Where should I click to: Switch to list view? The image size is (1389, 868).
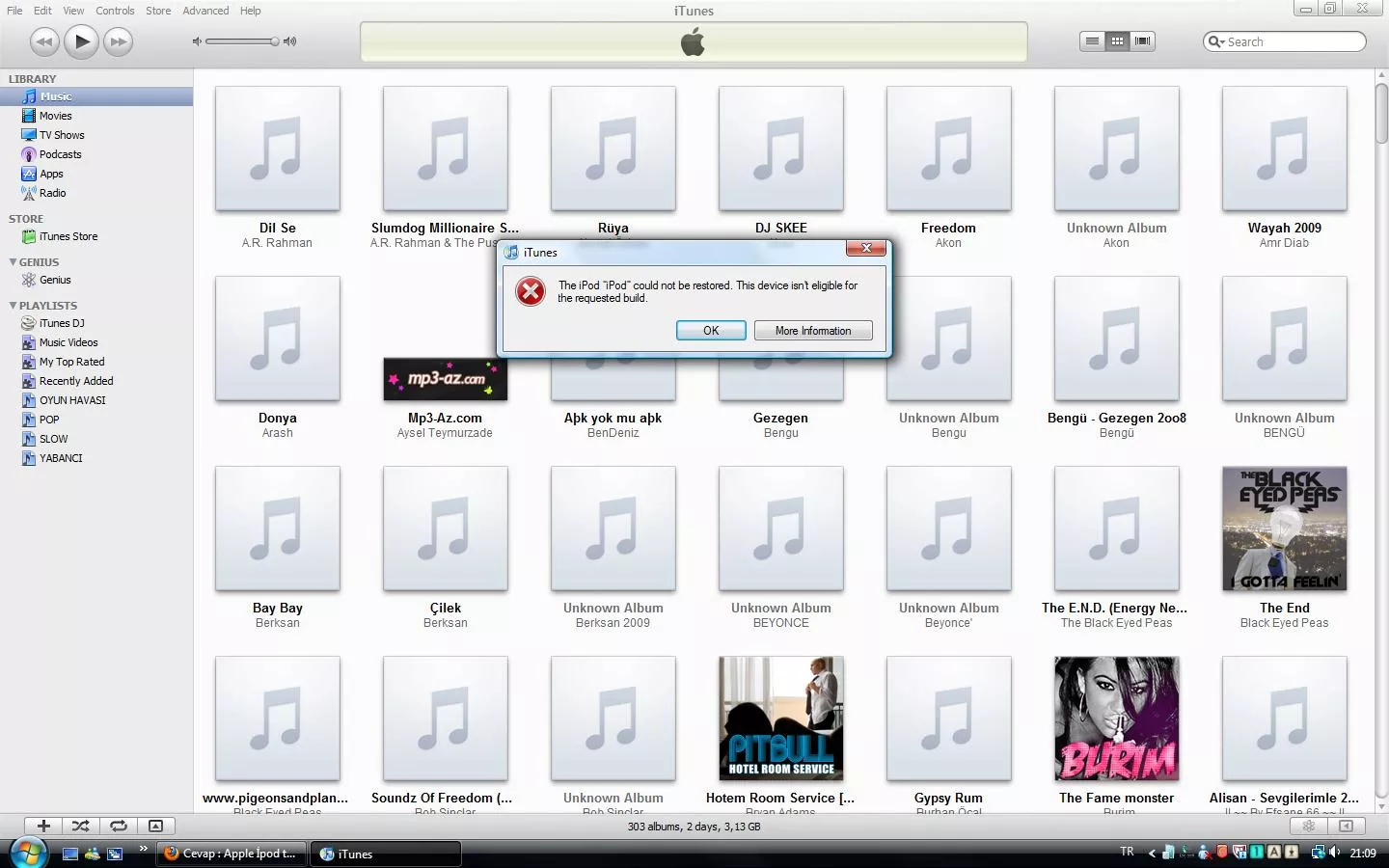1092,41
